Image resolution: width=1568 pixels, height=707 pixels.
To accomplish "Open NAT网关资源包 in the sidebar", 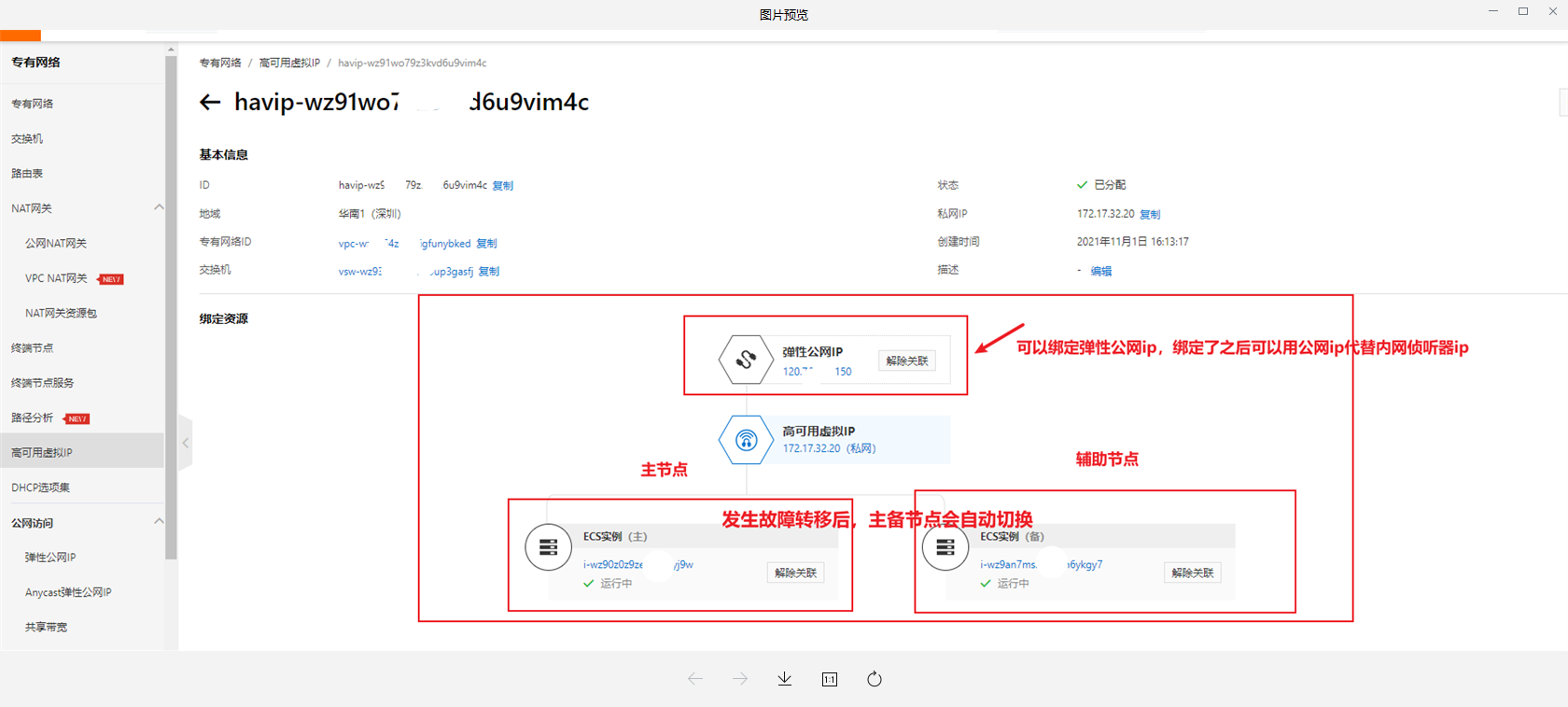I will (x=61, y=313).
